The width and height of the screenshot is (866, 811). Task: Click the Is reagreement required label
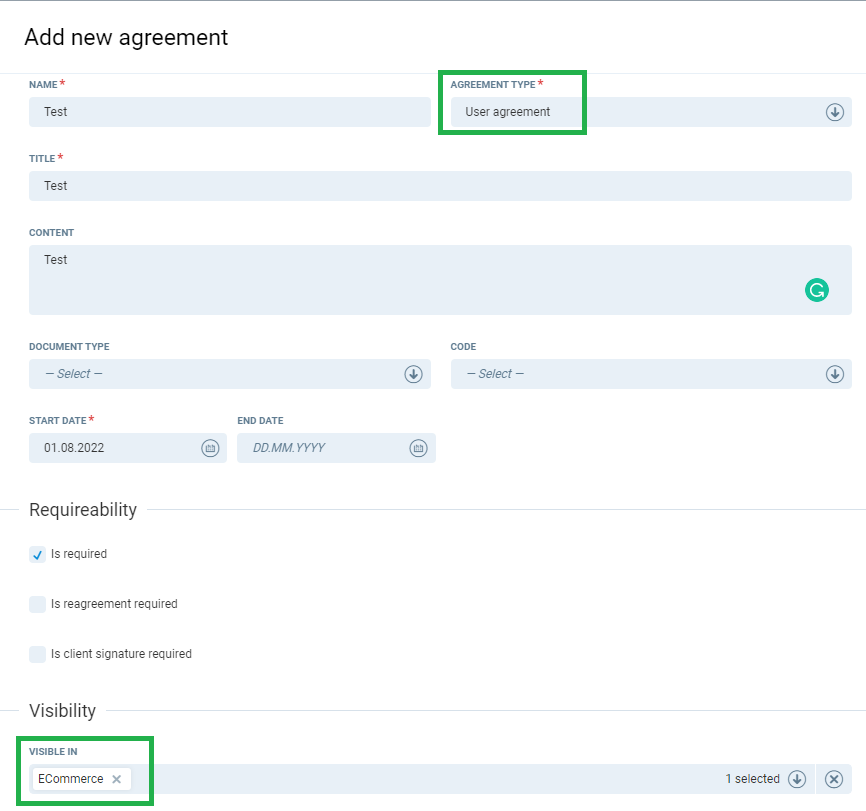coord(114,604)
